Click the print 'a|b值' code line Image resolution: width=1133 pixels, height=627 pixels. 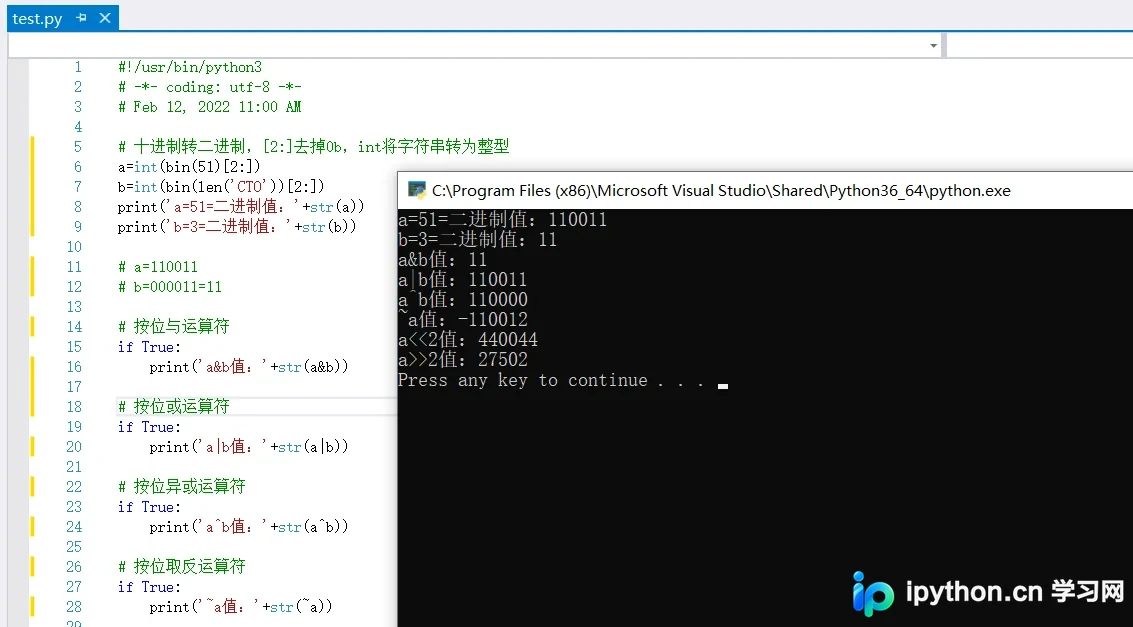point(249,447)
